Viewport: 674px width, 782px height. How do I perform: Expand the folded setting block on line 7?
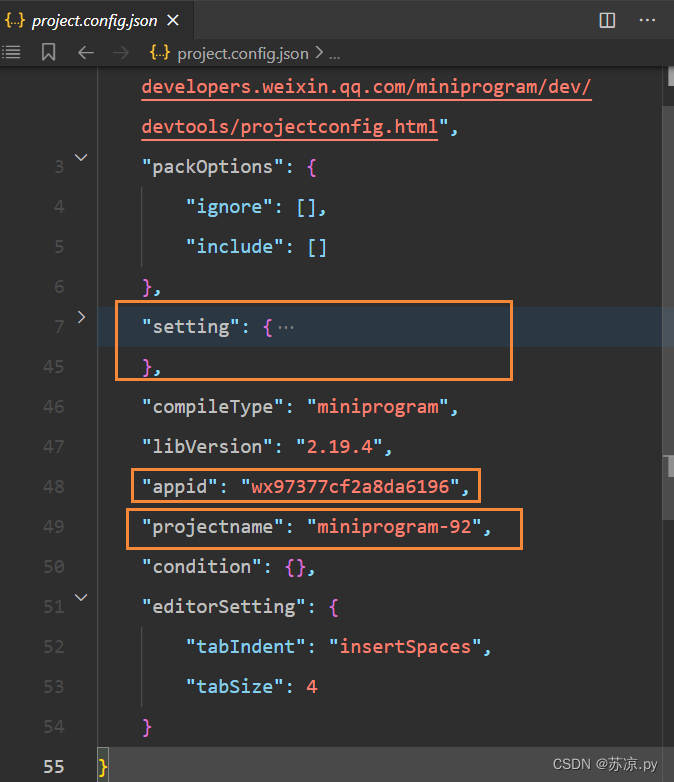tap(81, 317)
